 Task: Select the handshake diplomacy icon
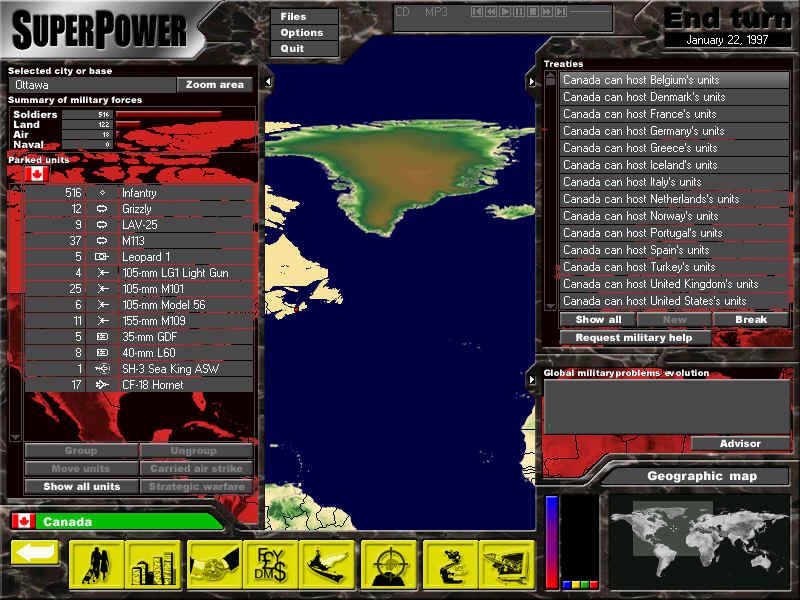(x=214, y=565)
